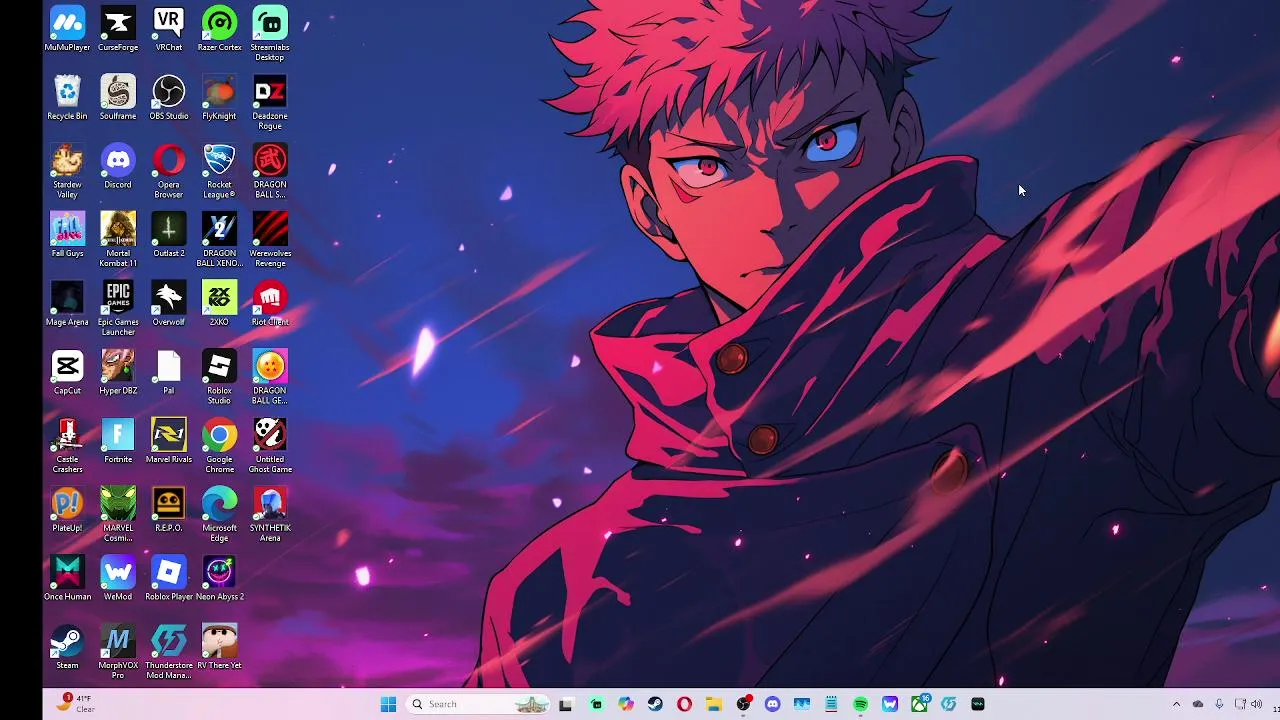Open the CurseForge desktop icon
This screenshot has width=1280, height=720.
click(x=118, y=29)
